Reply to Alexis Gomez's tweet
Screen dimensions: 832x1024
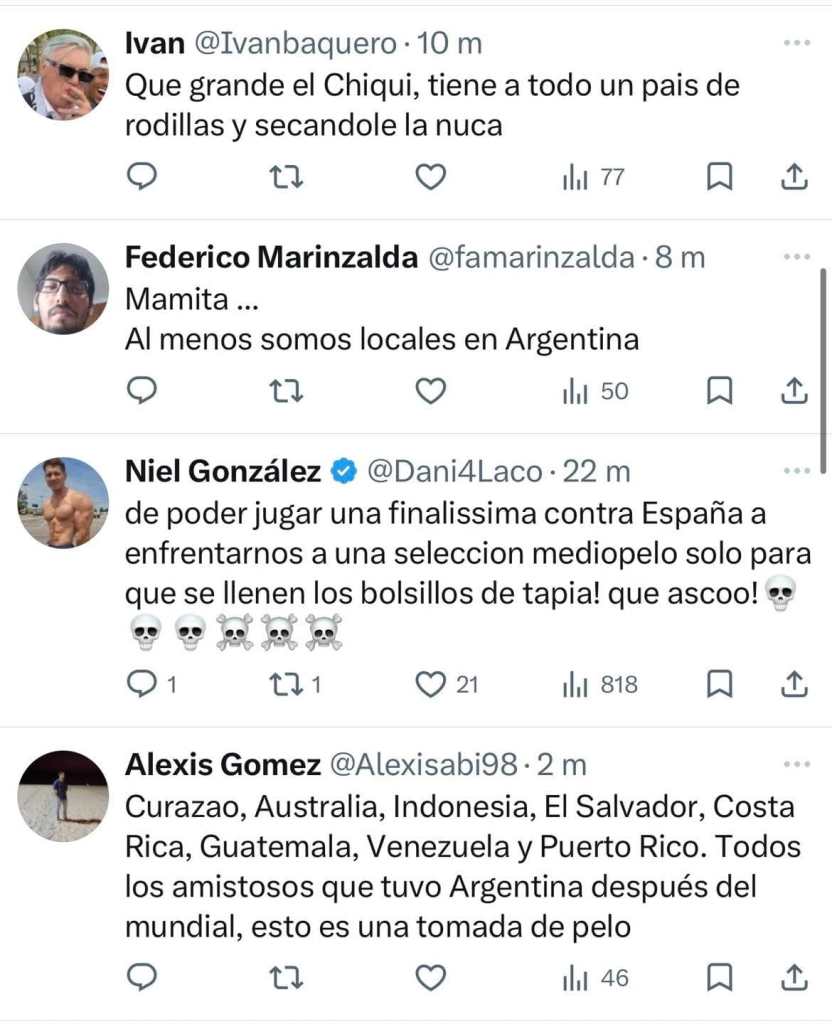coord(143,977)
